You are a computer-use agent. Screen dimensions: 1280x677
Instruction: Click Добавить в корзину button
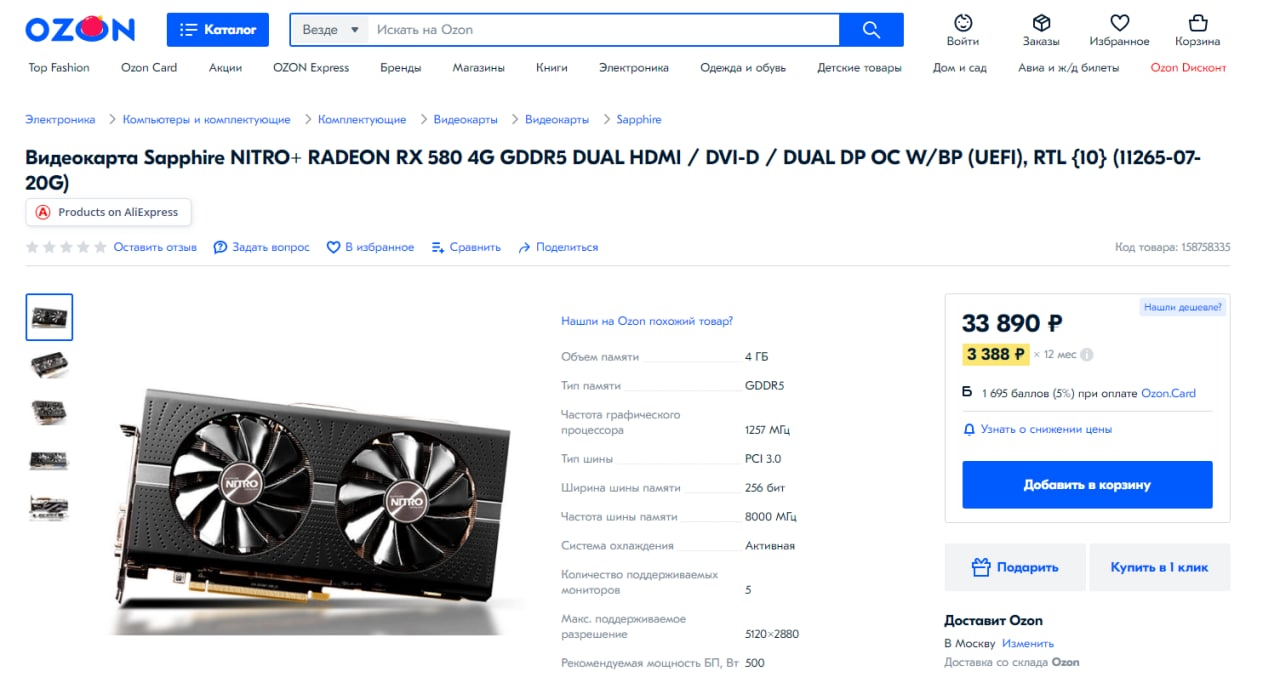[1087, 485]
